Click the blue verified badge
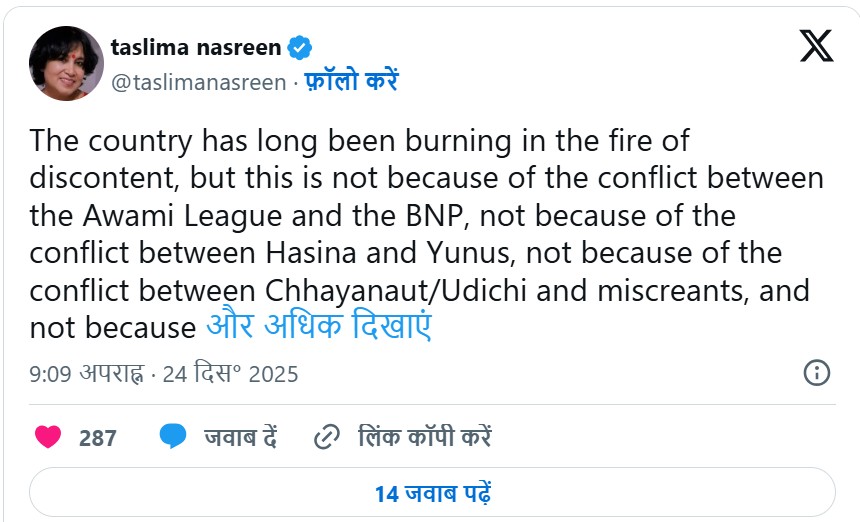The height and width of the screenshot is (522, 860). (300, 47)
